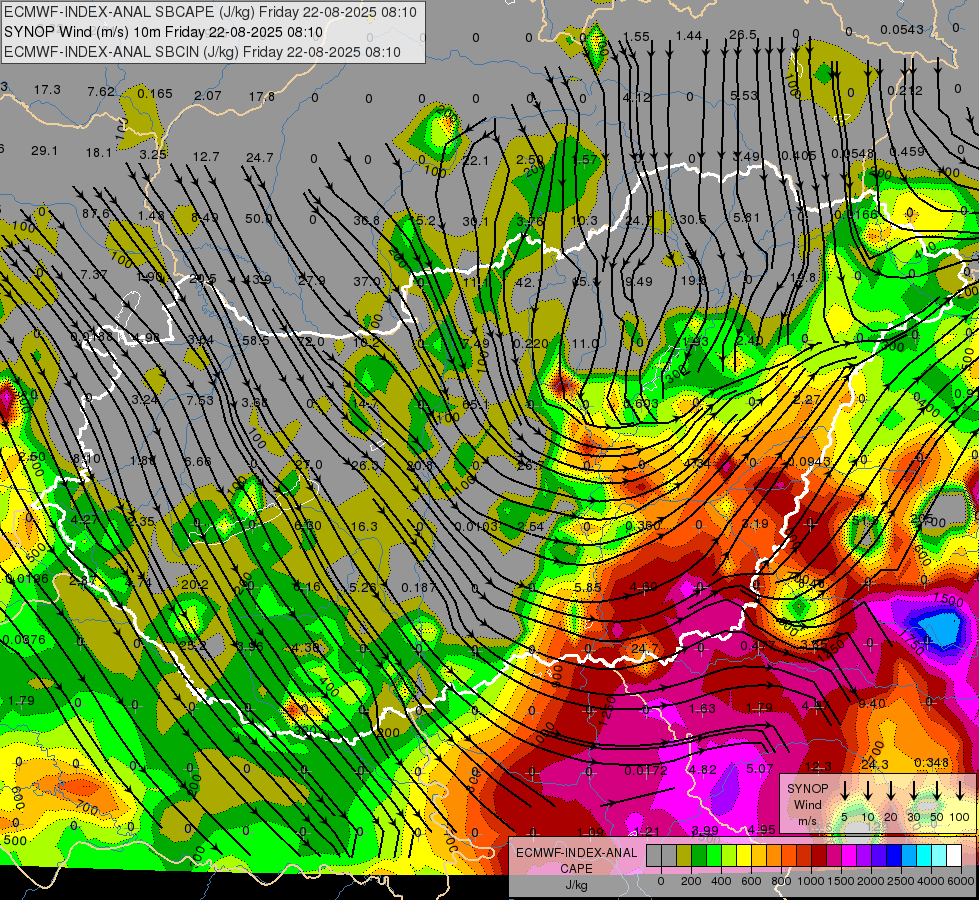Click the 9.40 value on map

(x=872, y=704)
